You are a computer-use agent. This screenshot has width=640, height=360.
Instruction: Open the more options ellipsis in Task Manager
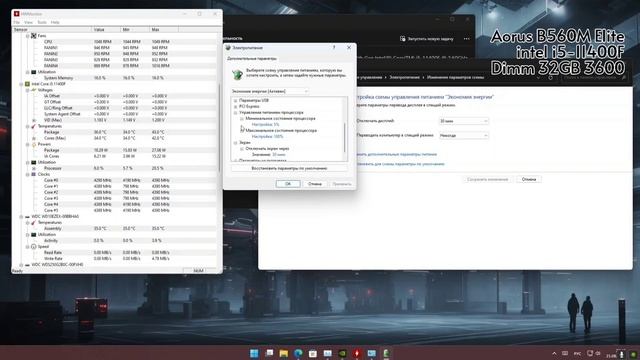coord(467,39)
